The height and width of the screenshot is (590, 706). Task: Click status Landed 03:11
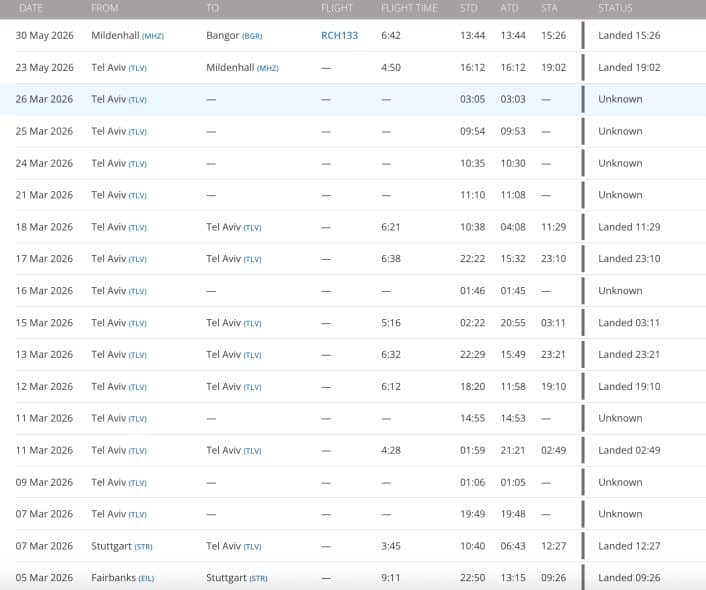pos(629,323)
